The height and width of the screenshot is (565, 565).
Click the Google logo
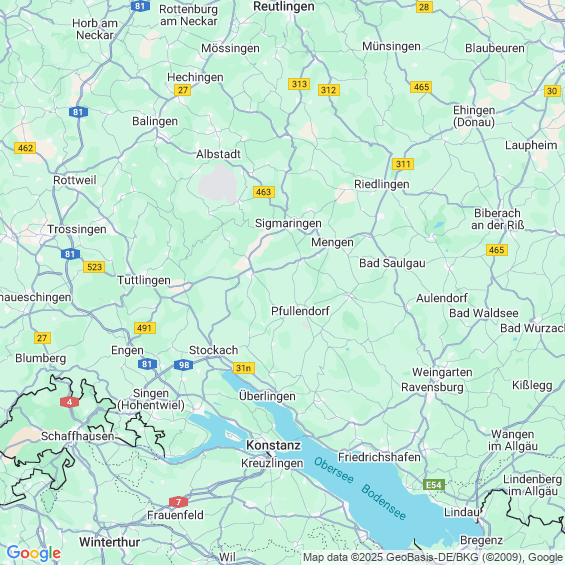pyautogui.click(x=34, y=553)
